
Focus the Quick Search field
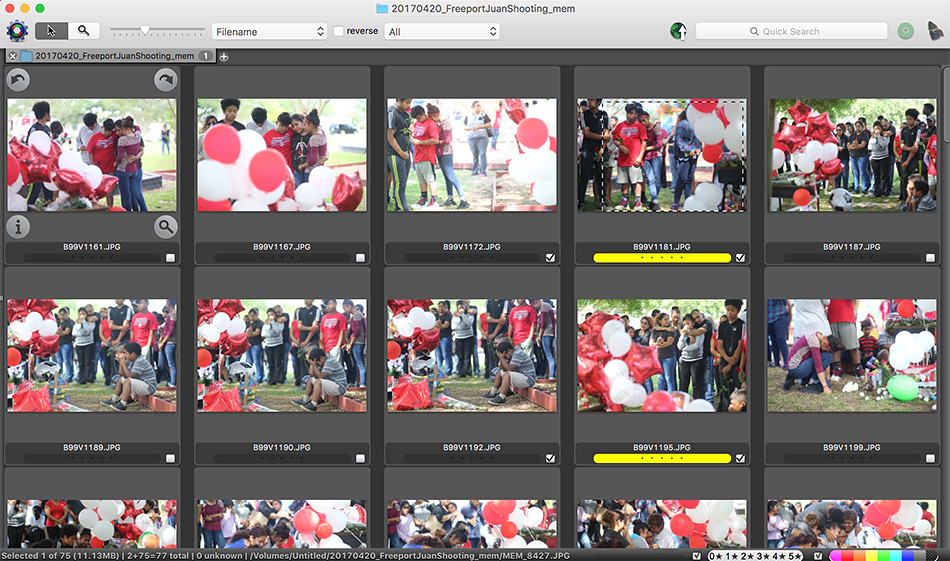(791, 32)
